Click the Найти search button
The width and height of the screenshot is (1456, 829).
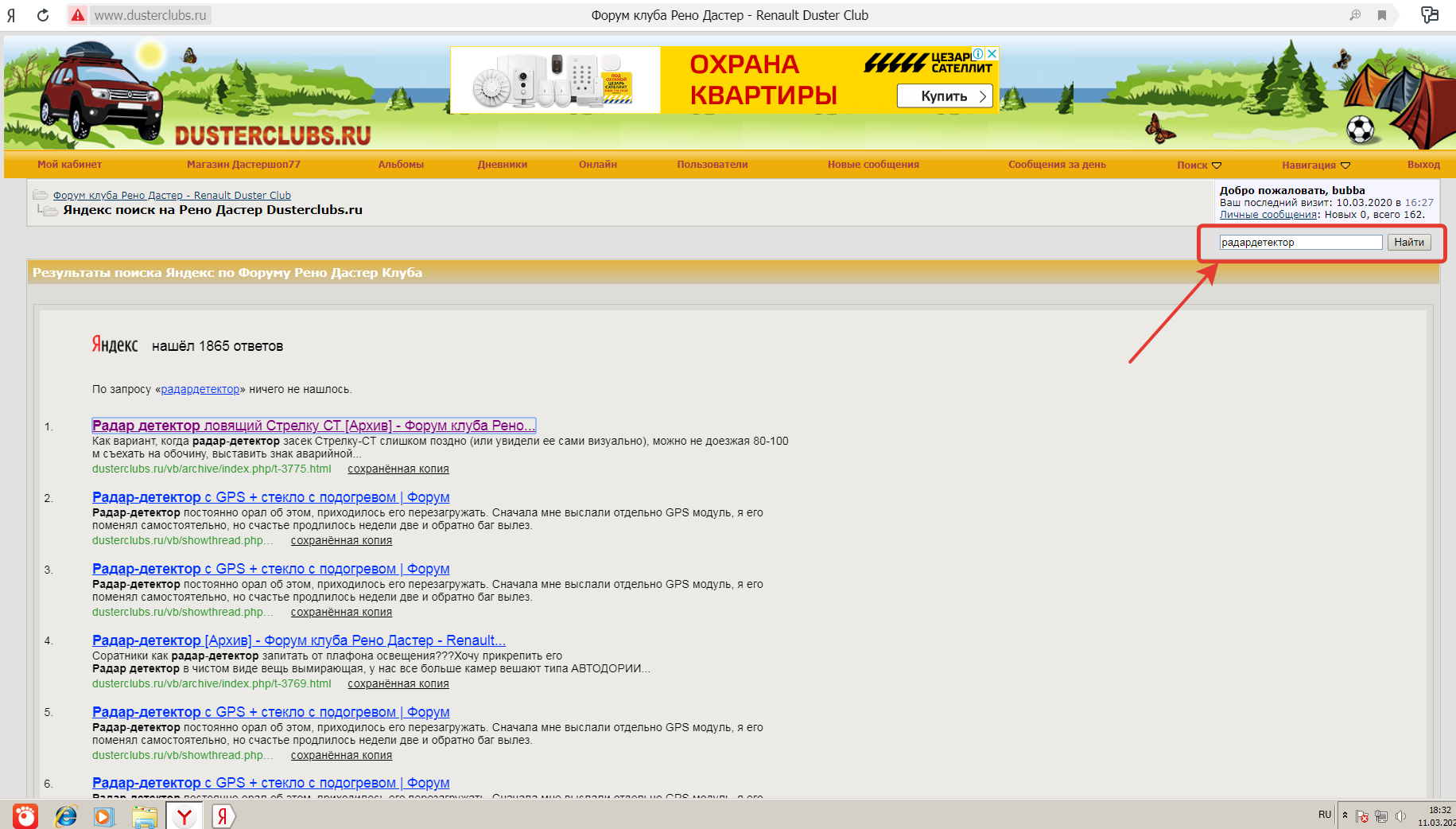[x=1409, y=243]
